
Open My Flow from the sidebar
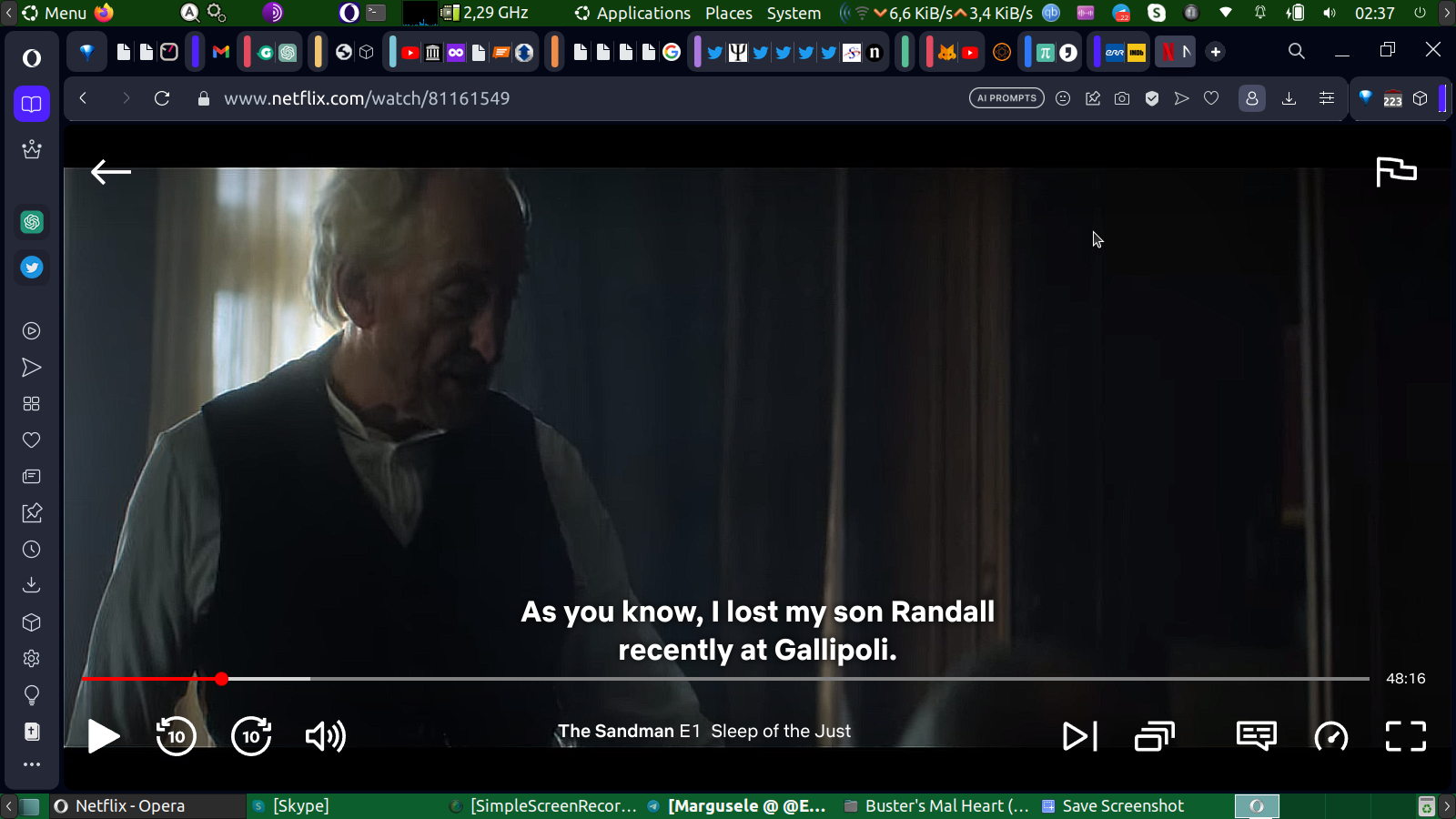(32, 368)
